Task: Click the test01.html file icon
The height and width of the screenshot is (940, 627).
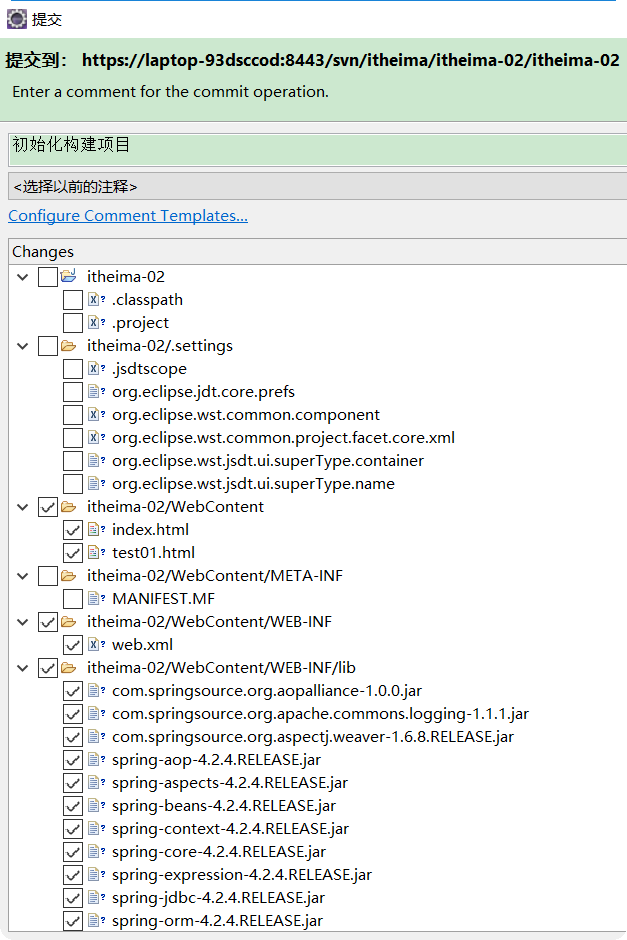Action: (x=96, y=552)
